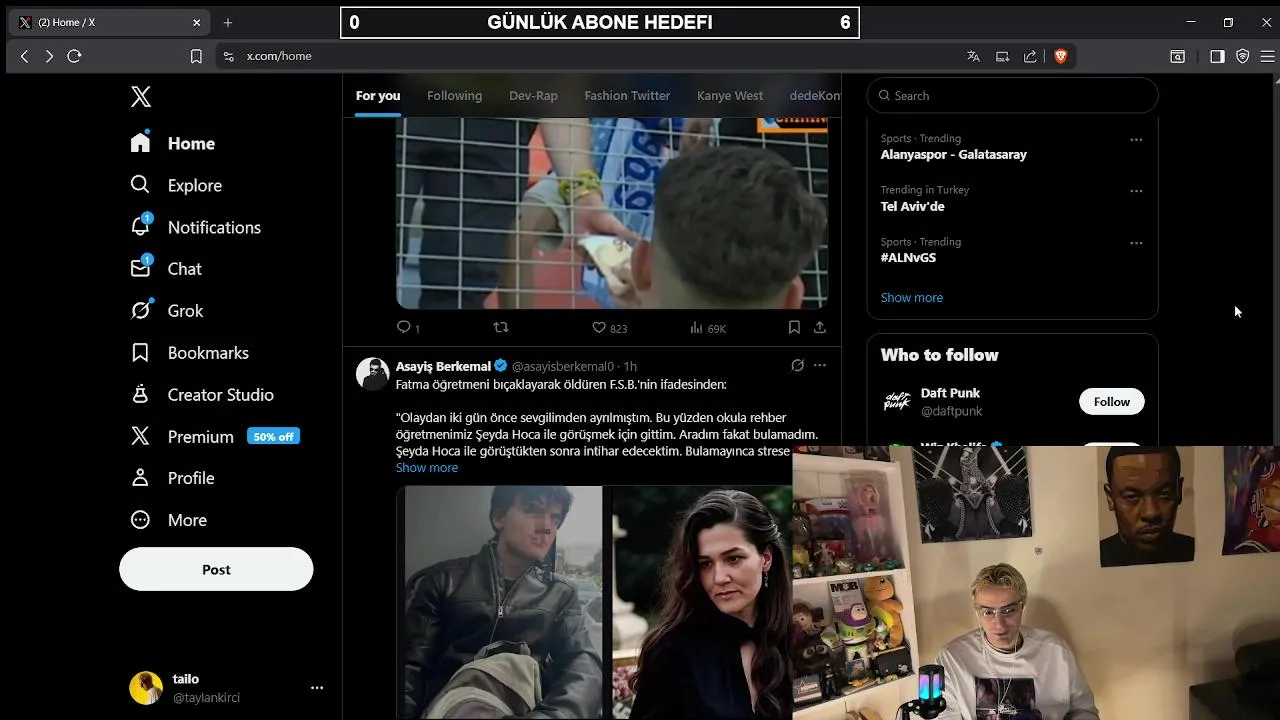The image size is (1280, 720).
Task: Click the reply icon with 1 reply
Action: coord(404,327)
